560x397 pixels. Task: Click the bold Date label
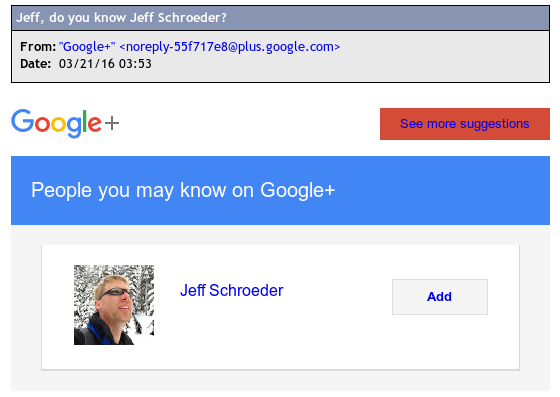tap(35, 64)
